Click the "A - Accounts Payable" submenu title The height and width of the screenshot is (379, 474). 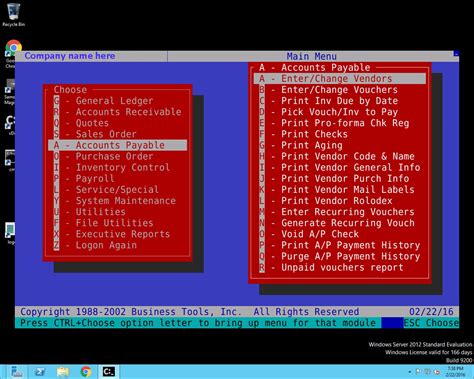point(315,68)
